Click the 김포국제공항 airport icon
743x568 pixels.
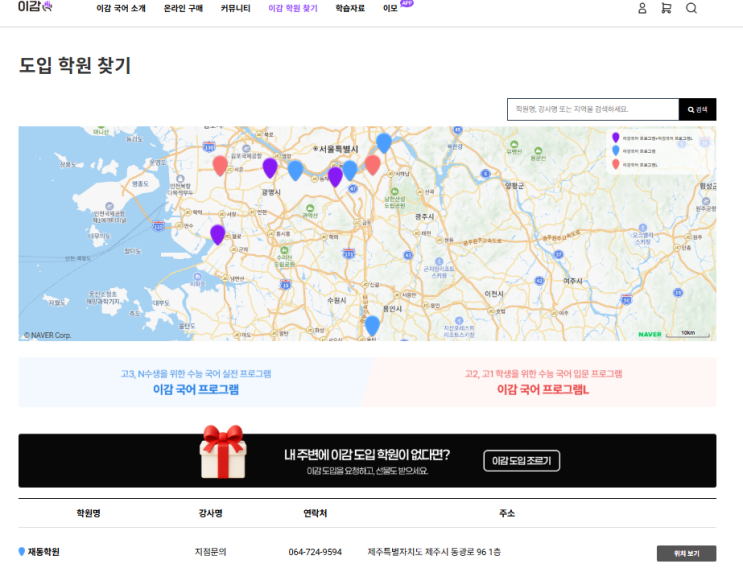point(246,149)
